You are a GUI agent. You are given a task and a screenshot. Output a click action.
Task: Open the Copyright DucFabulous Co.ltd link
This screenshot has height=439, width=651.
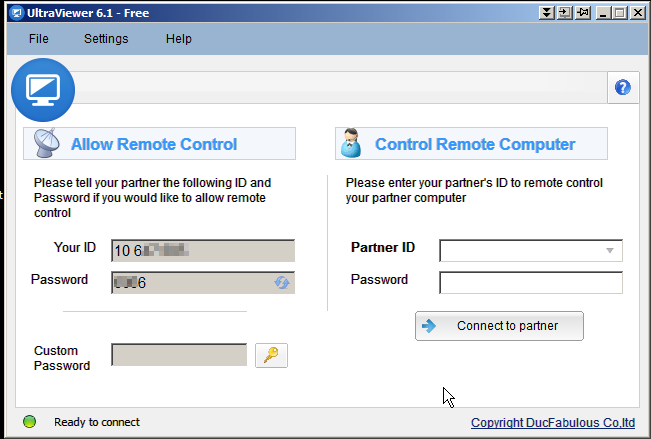point(553,423)
